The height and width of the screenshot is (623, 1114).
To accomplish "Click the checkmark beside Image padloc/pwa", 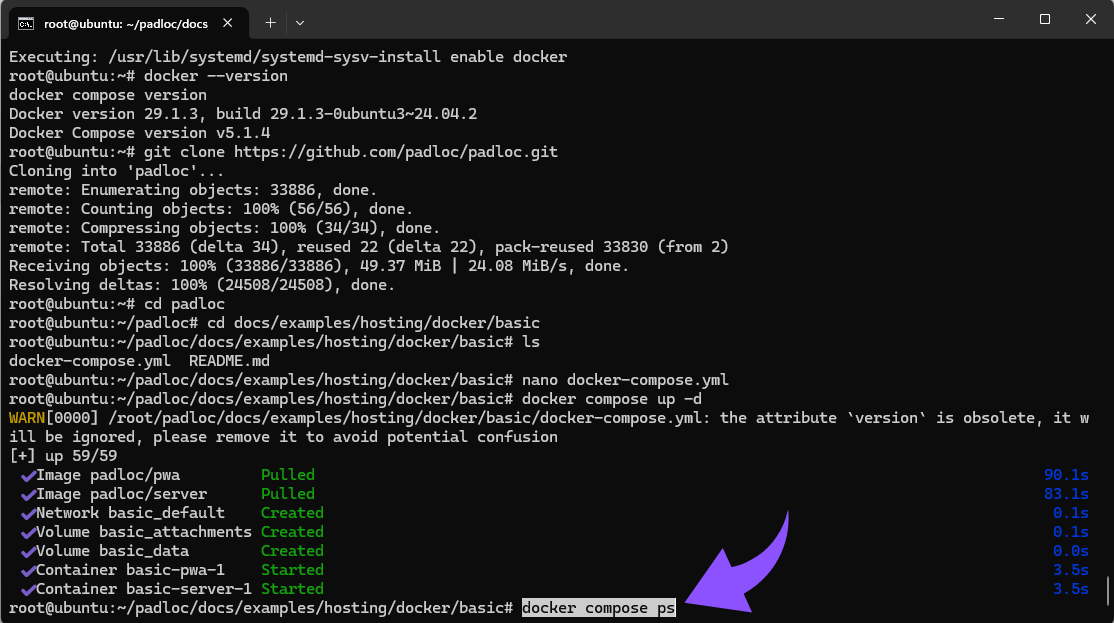I will tap(28, 475).
